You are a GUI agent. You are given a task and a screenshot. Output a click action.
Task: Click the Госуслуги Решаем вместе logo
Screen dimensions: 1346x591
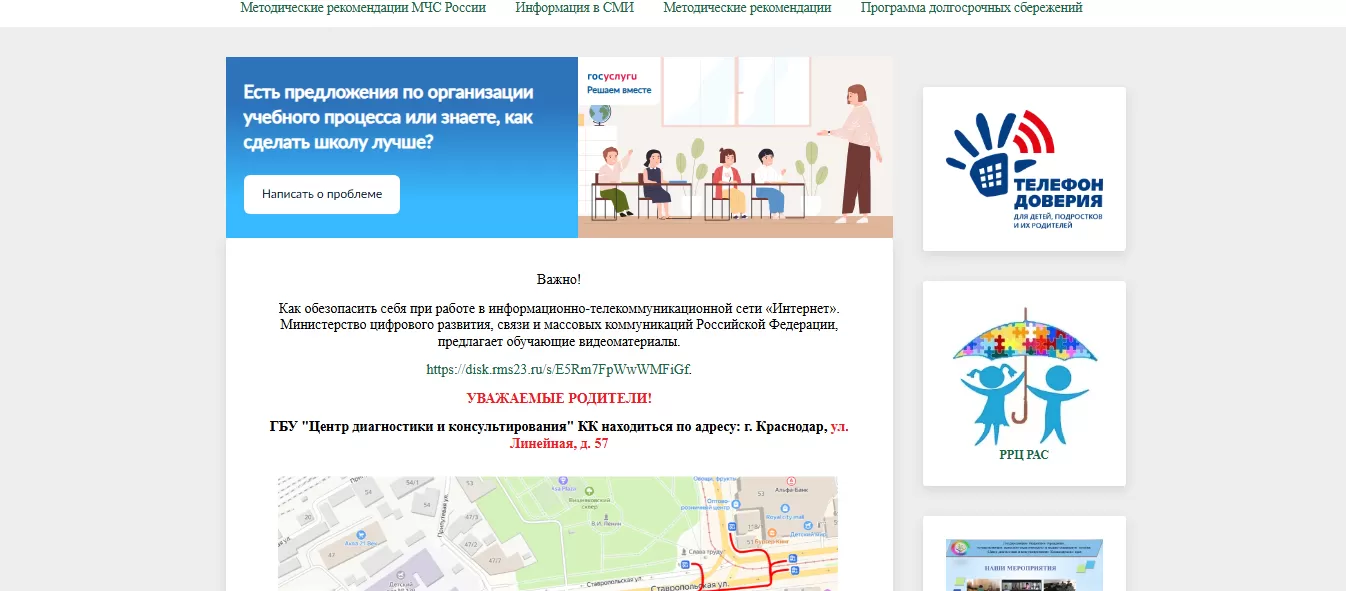click(618, 82)
